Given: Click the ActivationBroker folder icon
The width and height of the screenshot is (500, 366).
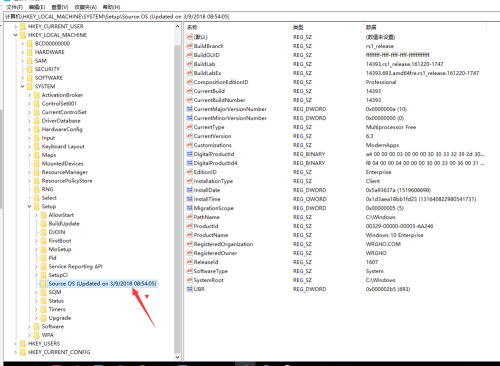Looking at the screenshot, I should 37,95.
